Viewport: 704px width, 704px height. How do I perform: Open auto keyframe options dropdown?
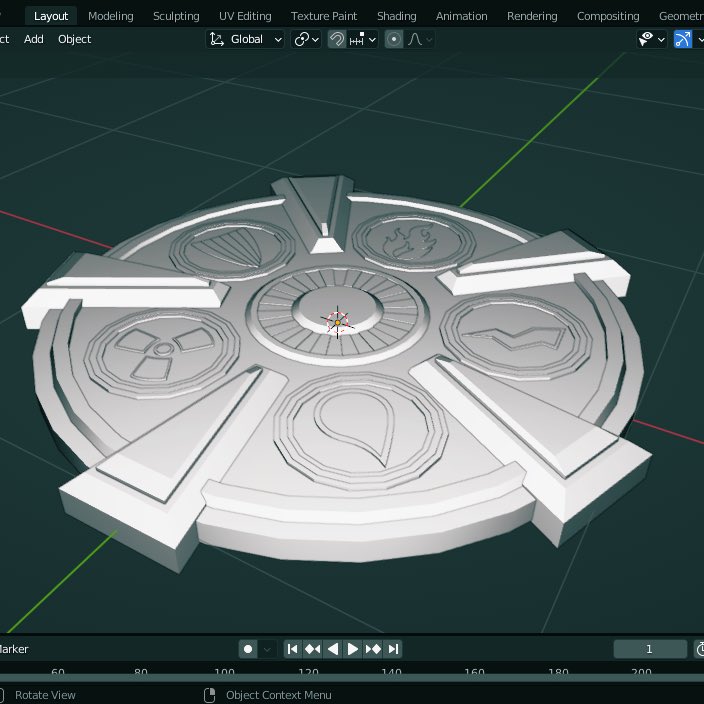point(267,649)
